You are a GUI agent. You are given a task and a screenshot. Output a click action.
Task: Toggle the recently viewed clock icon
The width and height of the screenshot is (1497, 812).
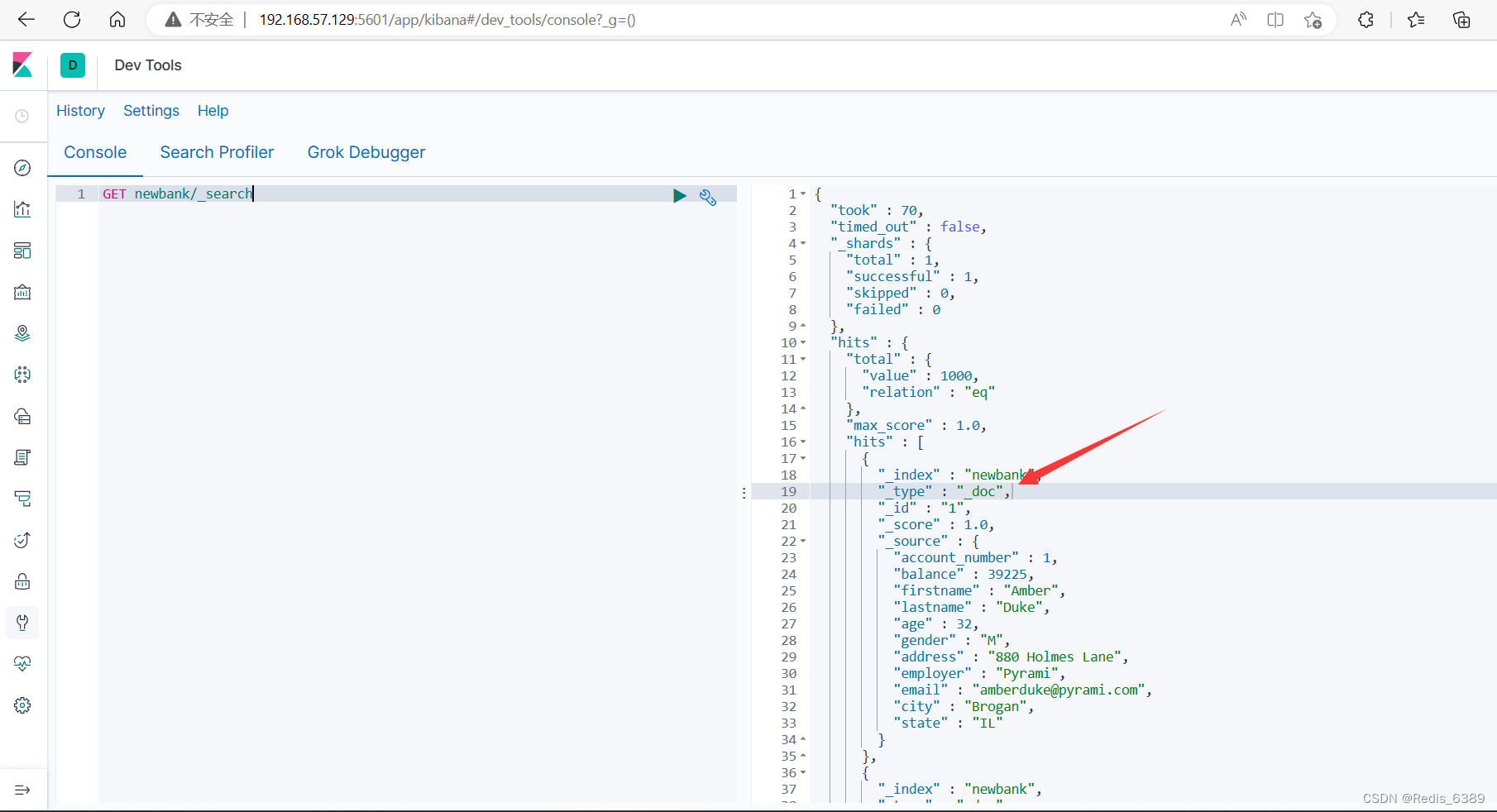click(22, 116)
